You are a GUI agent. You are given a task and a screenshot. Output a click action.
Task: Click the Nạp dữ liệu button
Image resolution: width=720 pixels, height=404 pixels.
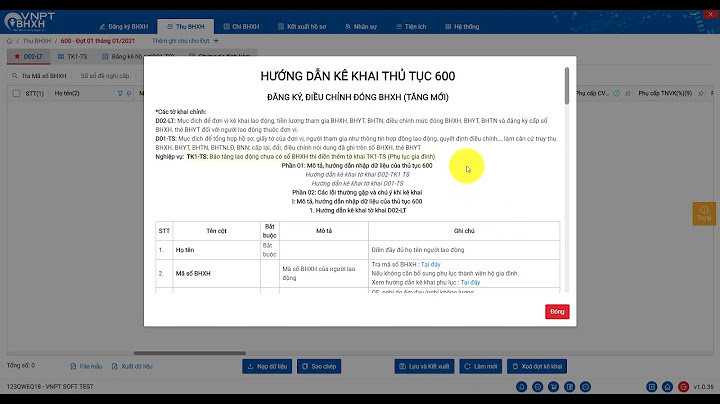tap(267, 366)
